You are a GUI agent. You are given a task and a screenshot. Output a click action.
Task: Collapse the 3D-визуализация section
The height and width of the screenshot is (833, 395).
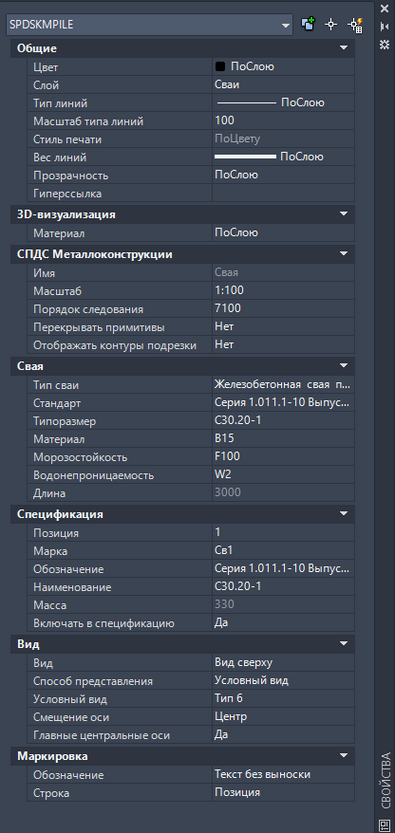(x=344, y=214)
